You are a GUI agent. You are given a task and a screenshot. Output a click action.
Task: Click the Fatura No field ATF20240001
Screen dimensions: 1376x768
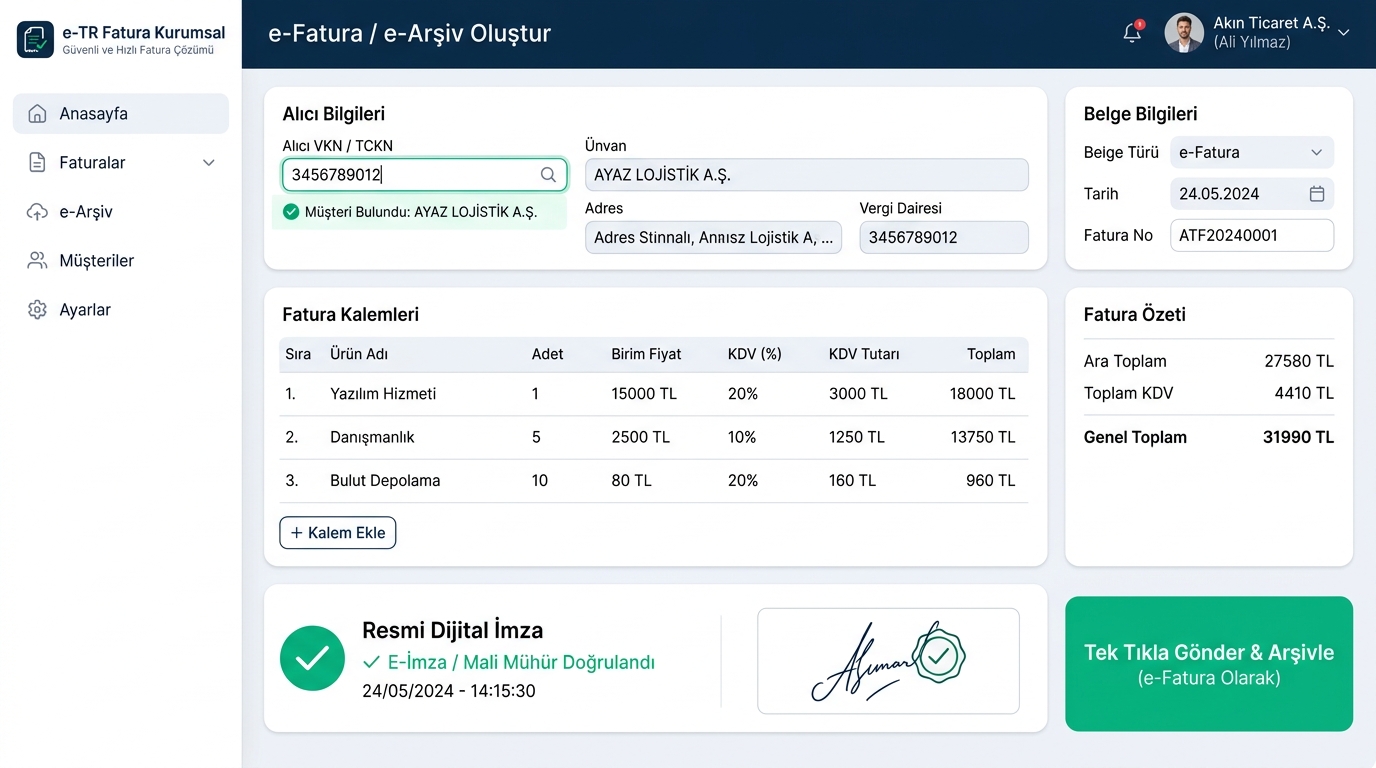click(1252, 235)
